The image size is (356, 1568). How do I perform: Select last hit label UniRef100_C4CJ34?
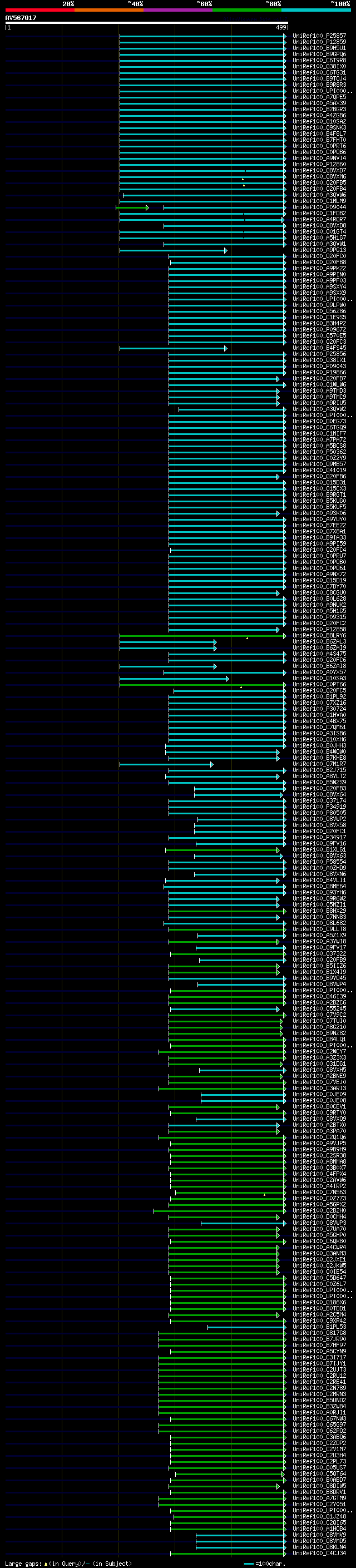(x=319, y=1553)
